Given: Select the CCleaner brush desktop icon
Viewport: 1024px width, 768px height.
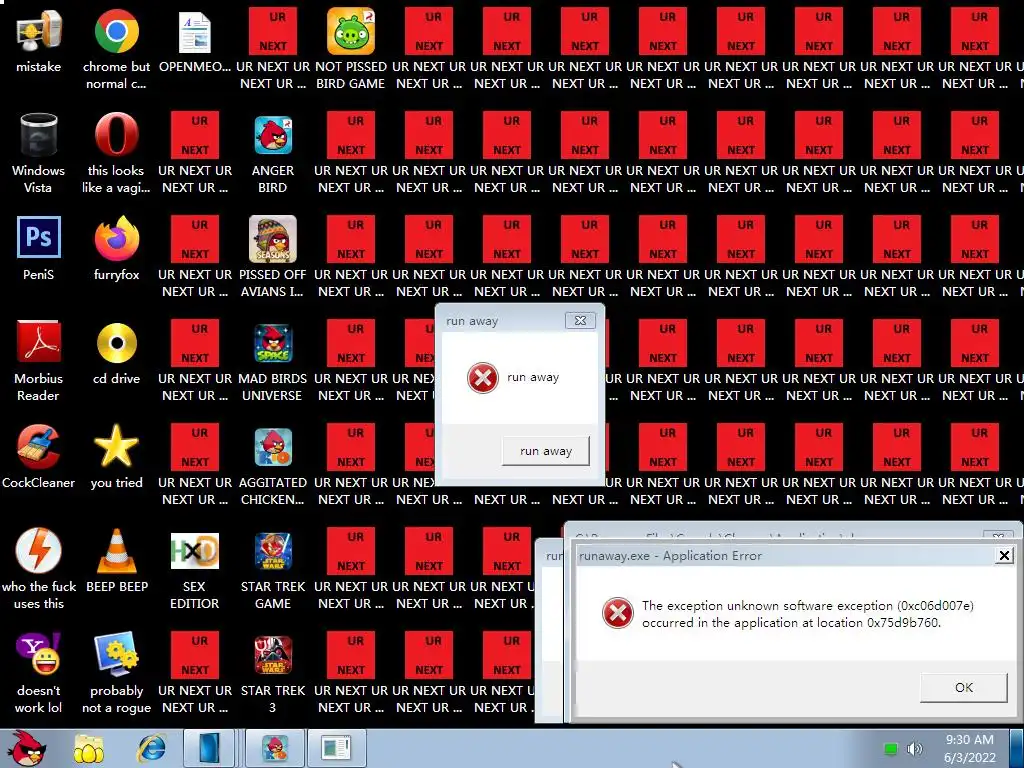Looking at the screenshot, I should (x=39, y=447).
